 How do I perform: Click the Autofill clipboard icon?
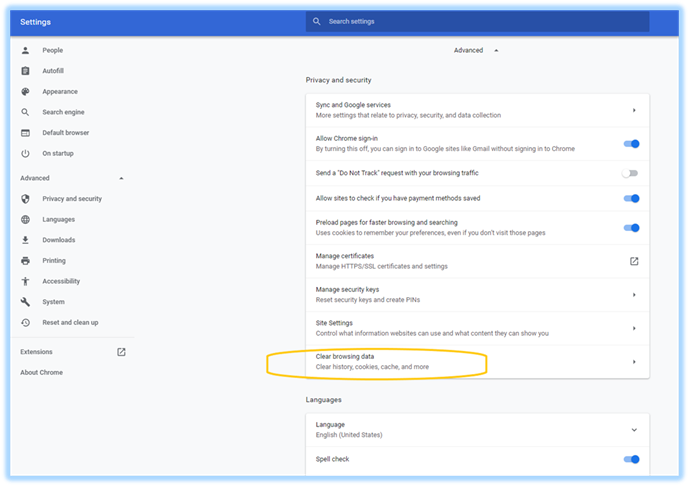click(x=25, y=71)
